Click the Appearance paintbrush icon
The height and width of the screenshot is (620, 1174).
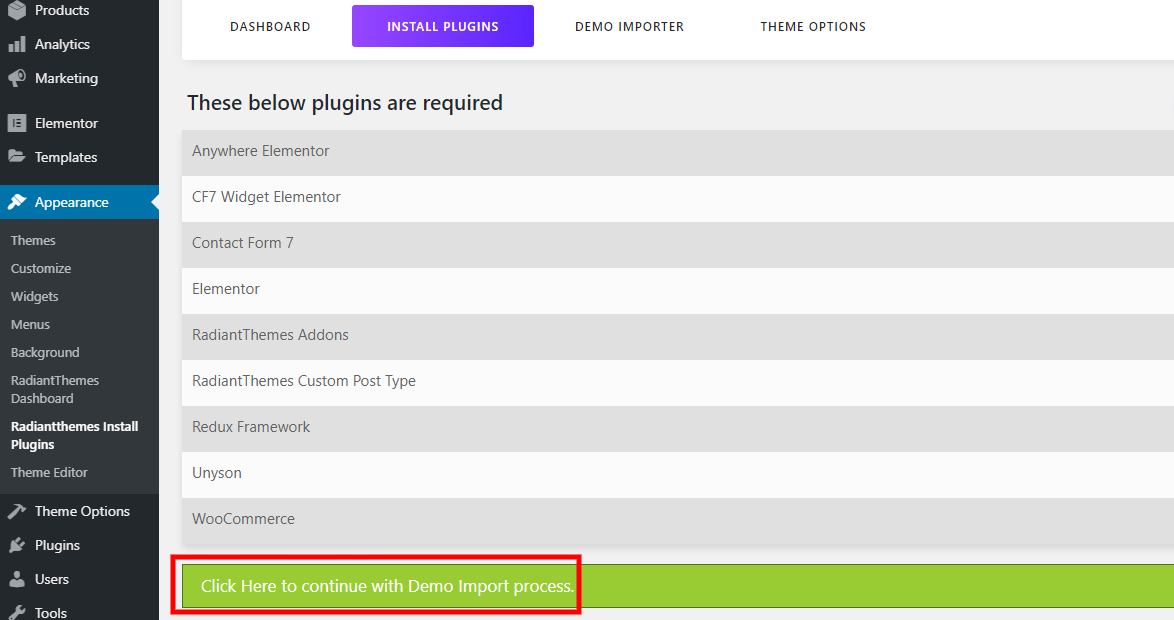(17, 202)
